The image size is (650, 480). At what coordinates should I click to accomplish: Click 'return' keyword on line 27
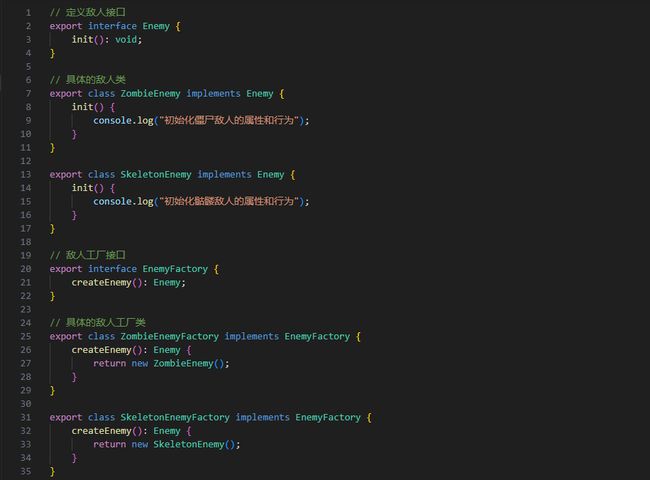[x=109, y=364]
